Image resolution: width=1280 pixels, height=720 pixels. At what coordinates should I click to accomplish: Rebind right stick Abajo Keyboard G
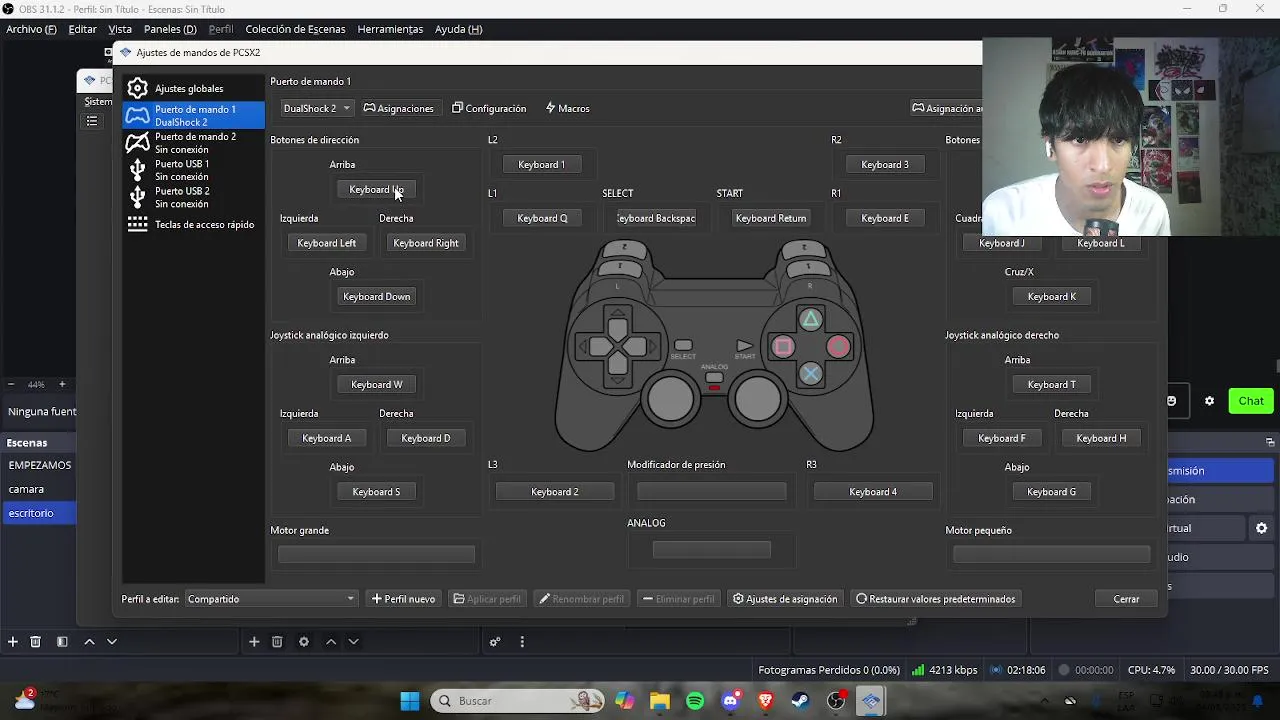(1051, 492)
